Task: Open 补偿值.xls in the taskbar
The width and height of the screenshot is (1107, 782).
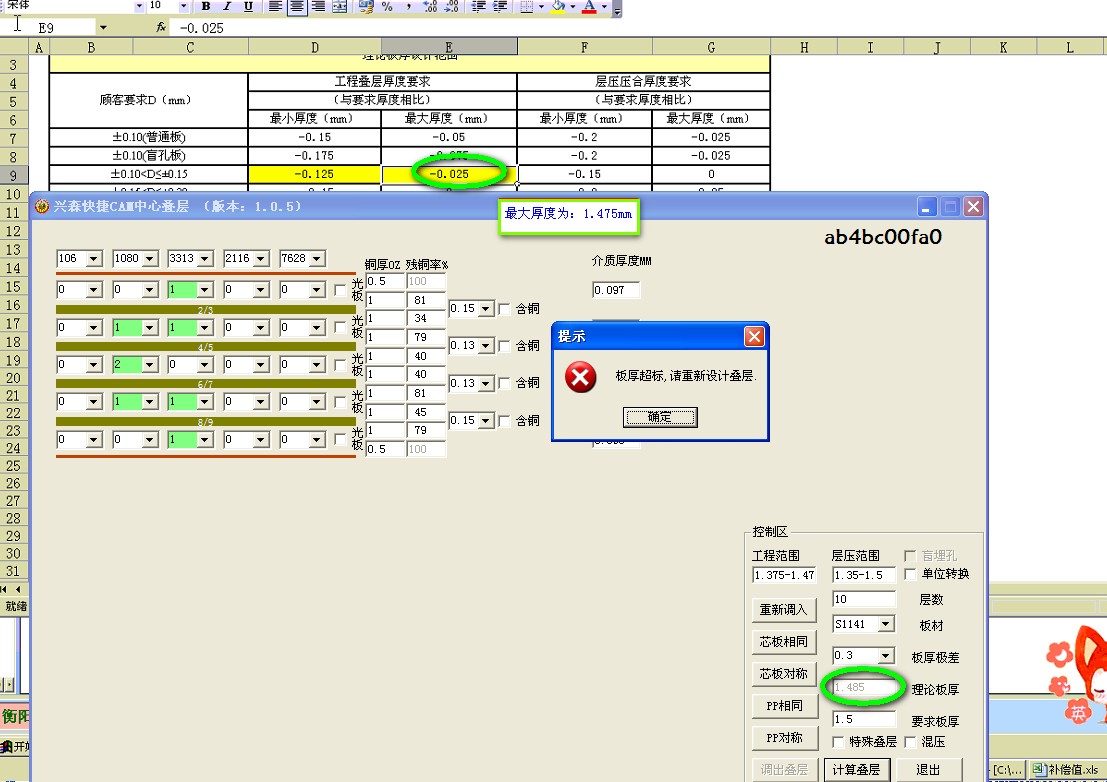Action: [1066, 769]
